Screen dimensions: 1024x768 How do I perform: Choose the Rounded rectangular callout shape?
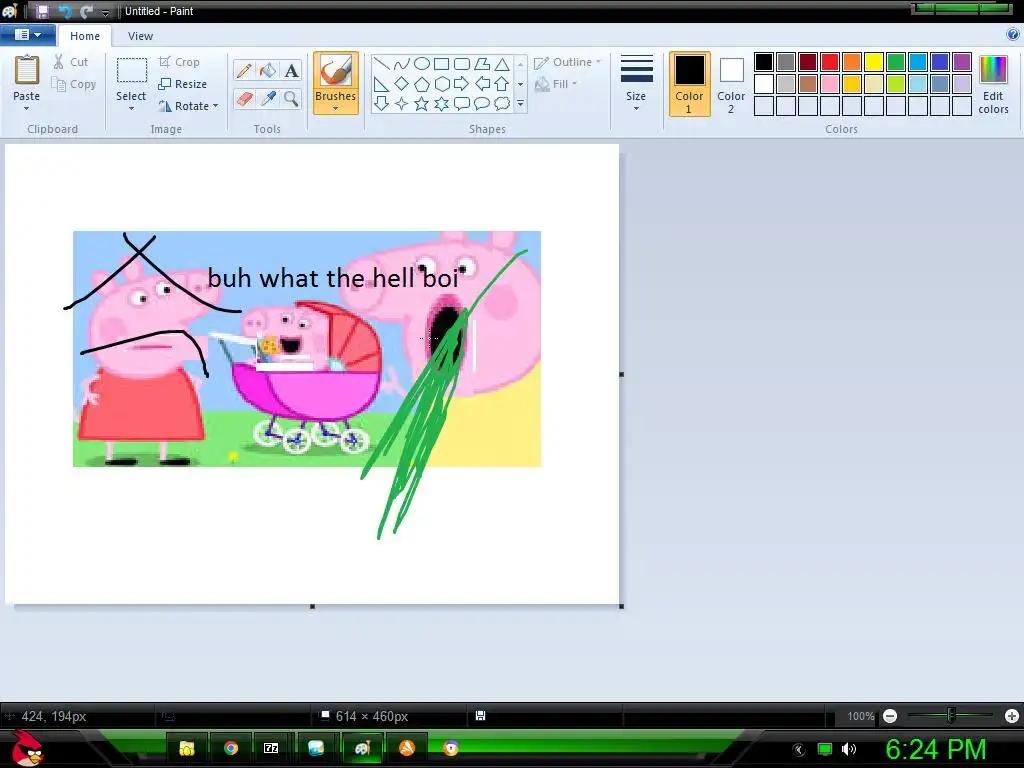coord(462,103)
